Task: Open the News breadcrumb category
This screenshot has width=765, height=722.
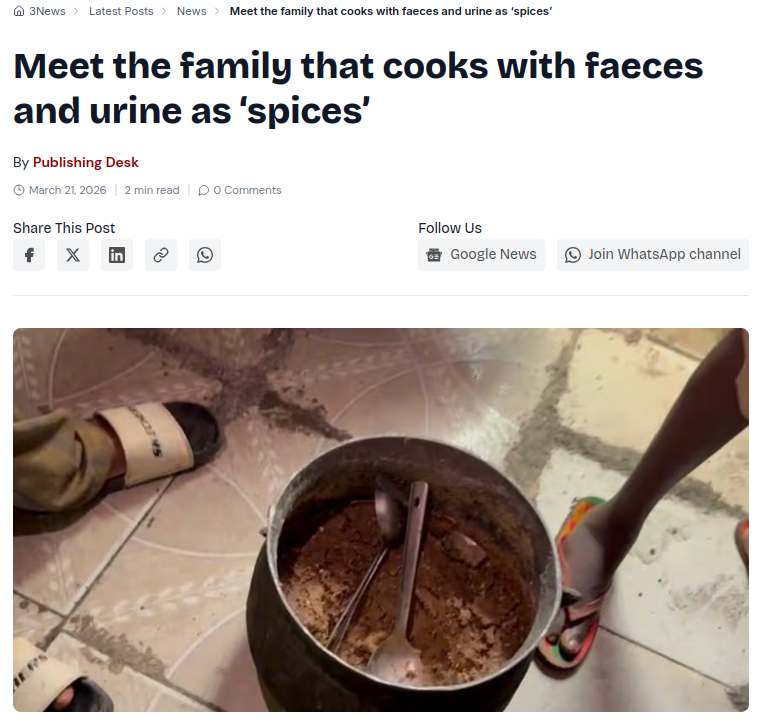Action: click(191, 11)
